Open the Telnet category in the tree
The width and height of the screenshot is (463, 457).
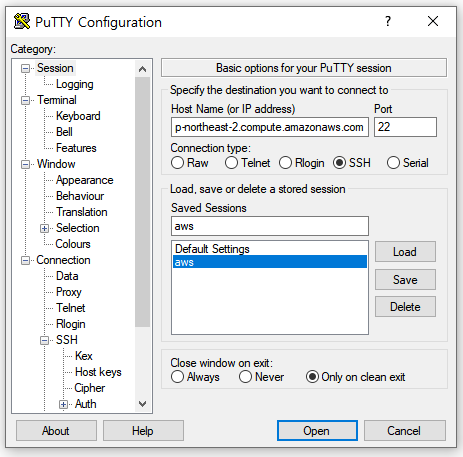pyautogui.click(x=71, y=308)
